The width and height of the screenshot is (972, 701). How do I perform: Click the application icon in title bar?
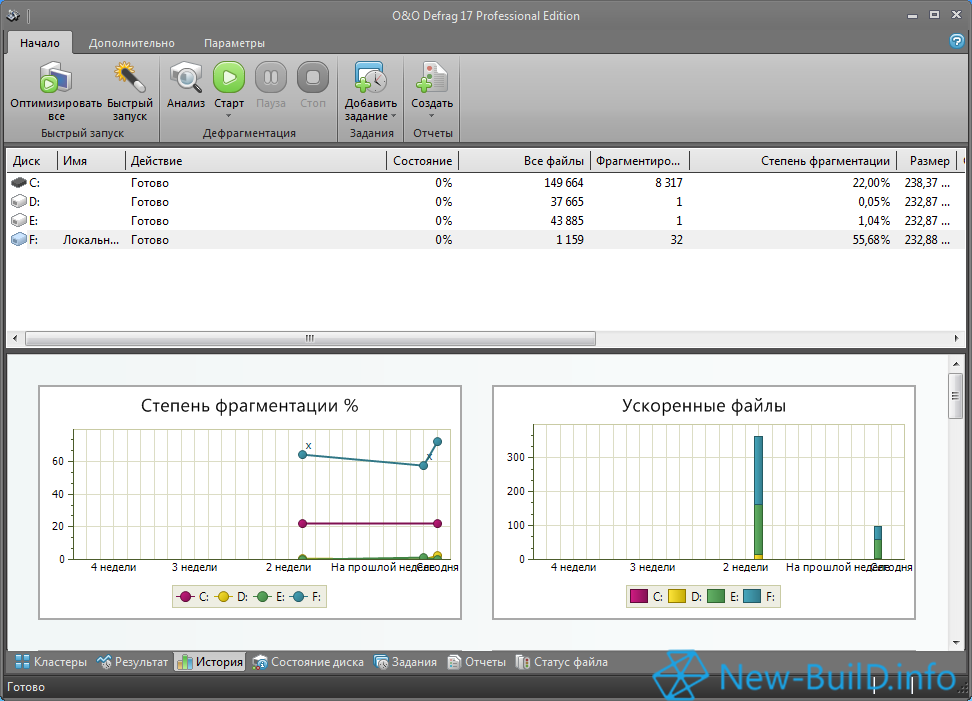13,15
